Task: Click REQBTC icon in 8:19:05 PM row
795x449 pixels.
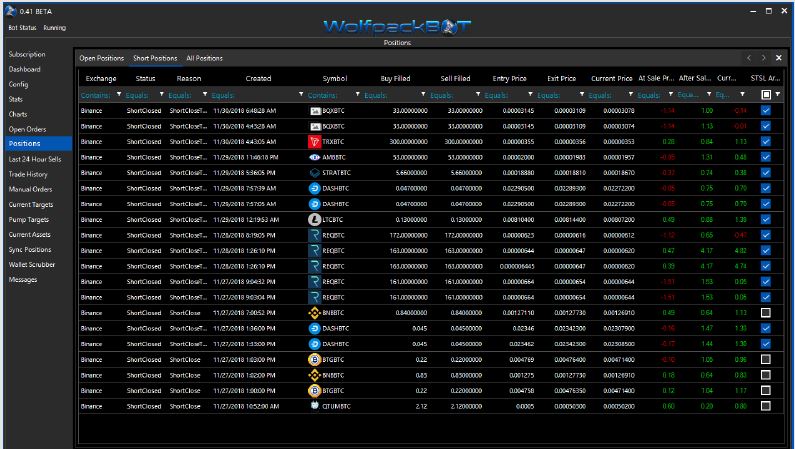Action: pos(314,235)
